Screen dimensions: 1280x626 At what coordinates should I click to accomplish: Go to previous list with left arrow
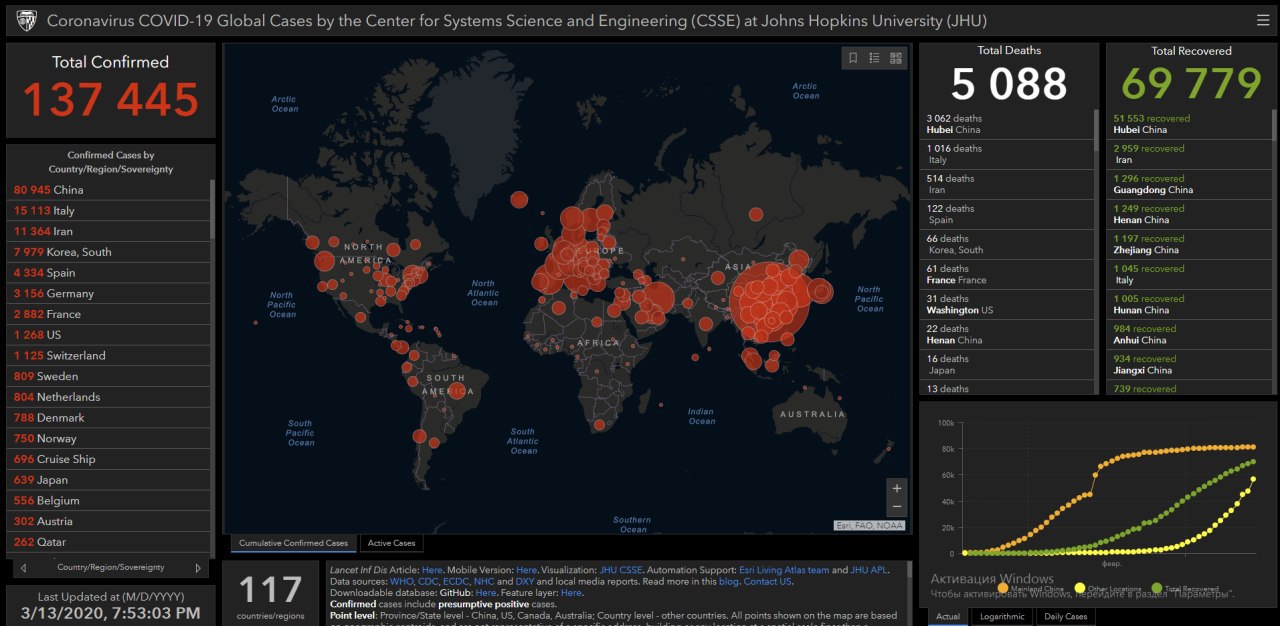click(x=23, y=568)
